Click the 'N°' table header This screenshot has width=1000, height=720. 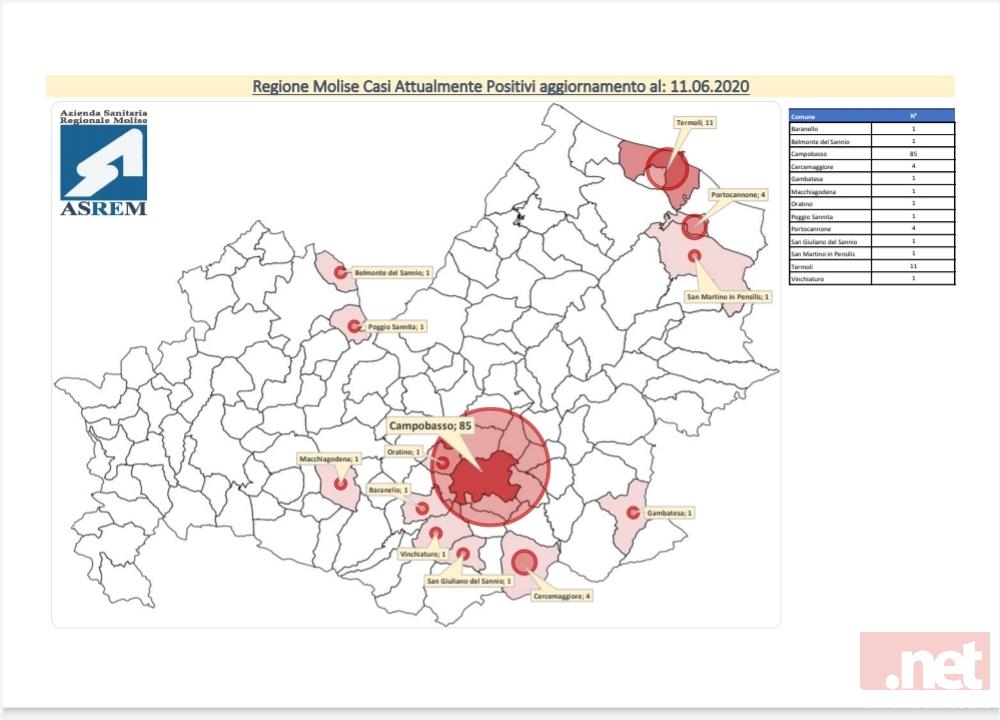pos(913,116)
